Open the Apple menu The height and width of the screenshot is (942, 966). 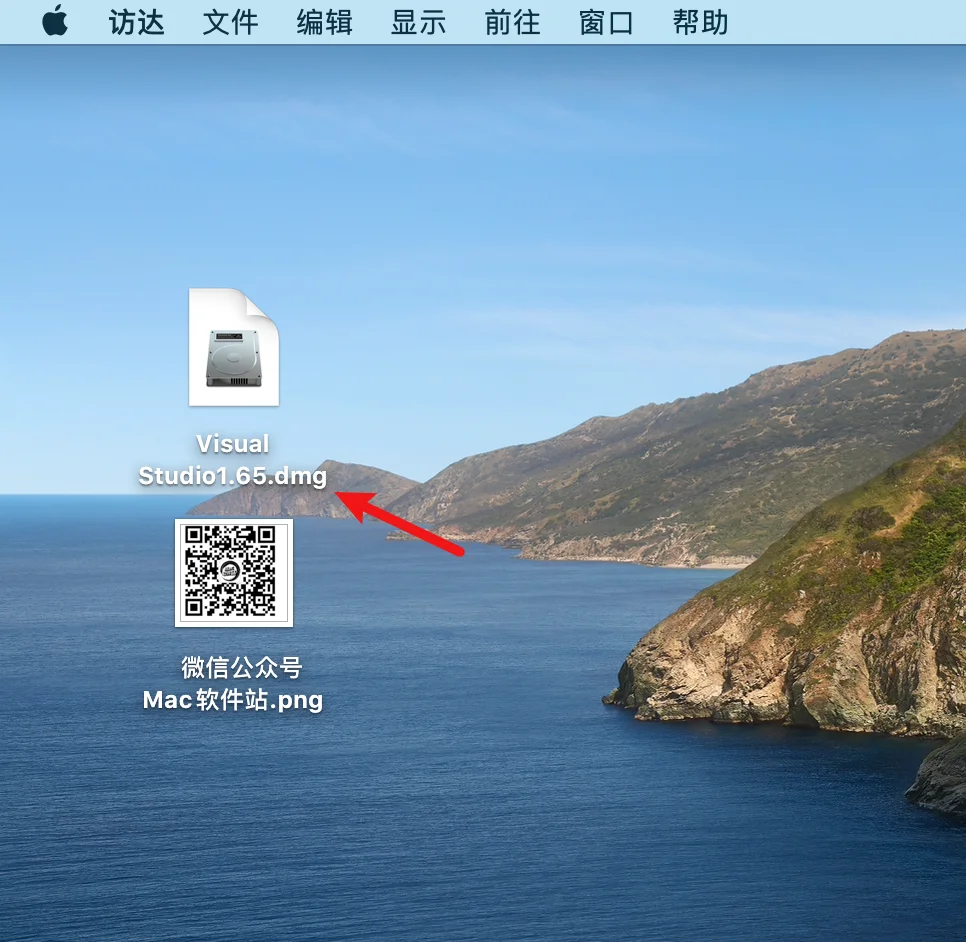click(55, 21)
